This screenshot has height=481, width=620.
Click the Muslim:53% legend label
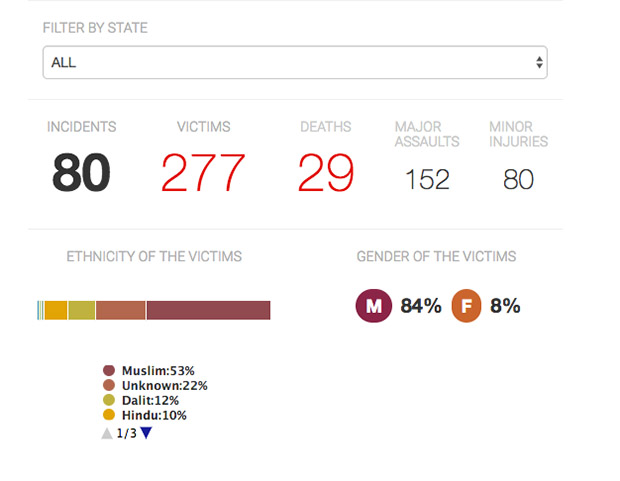[158, 371]
